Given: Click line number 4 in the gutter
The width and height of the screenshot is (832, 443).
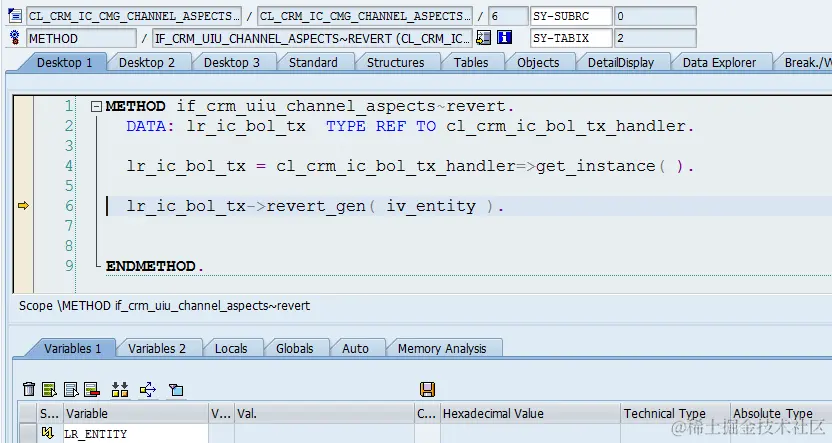Looking at the screenshot, I should (69, 166).
